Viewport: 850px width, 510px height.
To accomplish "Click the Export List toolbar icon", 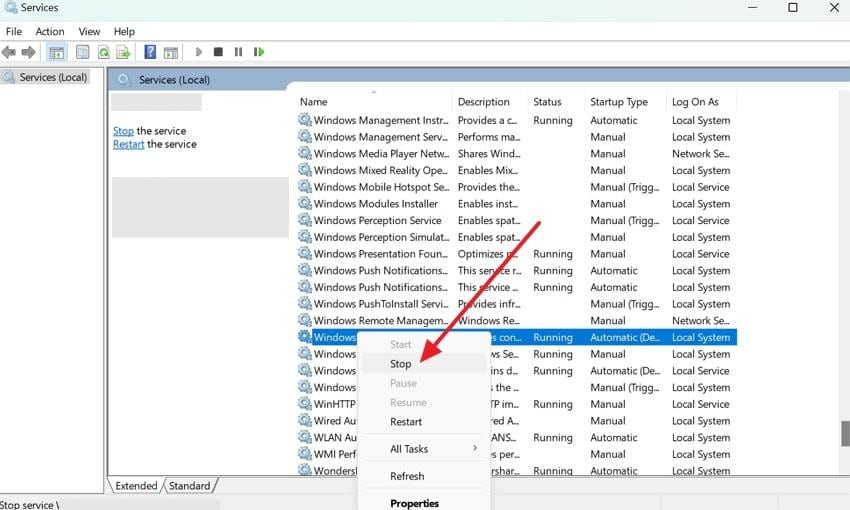I will pyautogui.click(x=124, y=52).
